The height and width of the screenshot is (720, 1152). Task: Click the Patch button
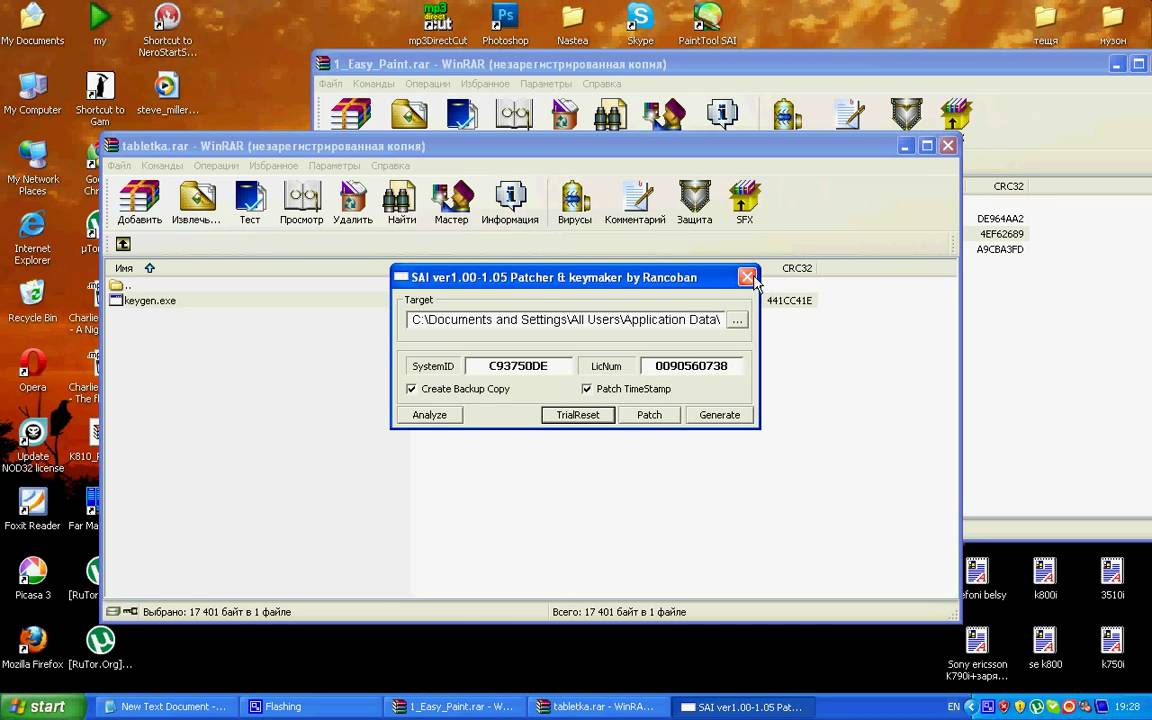click(649, 415)
